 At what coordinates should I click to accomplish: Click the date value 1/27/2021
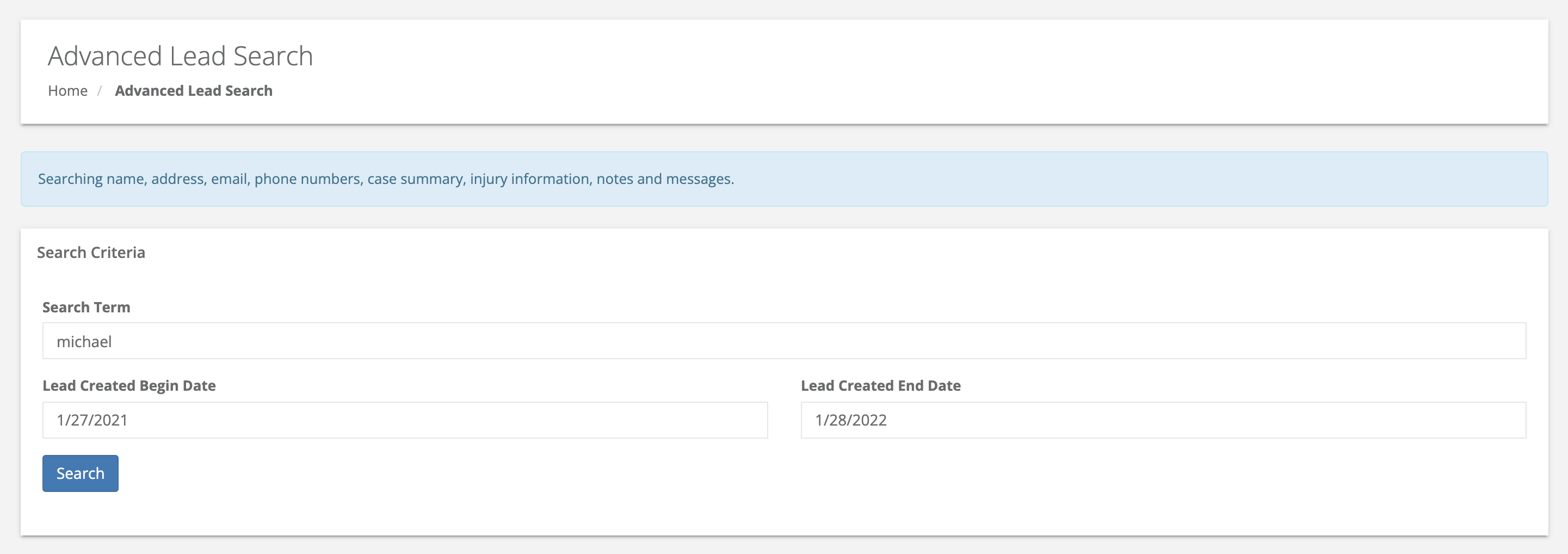(x=91, y=419)
